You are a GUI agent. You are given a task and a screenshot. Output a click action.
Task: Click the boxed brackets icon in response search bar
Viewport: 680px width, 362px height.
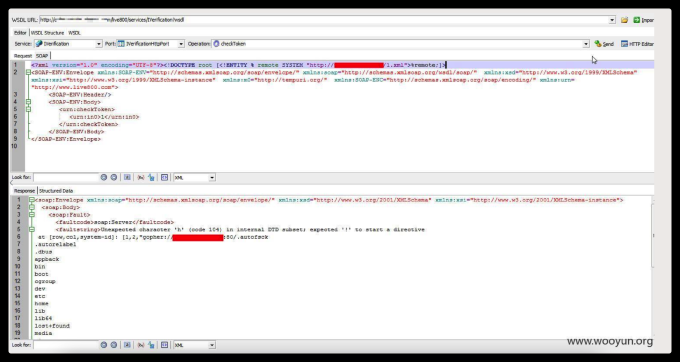point(164,345)
